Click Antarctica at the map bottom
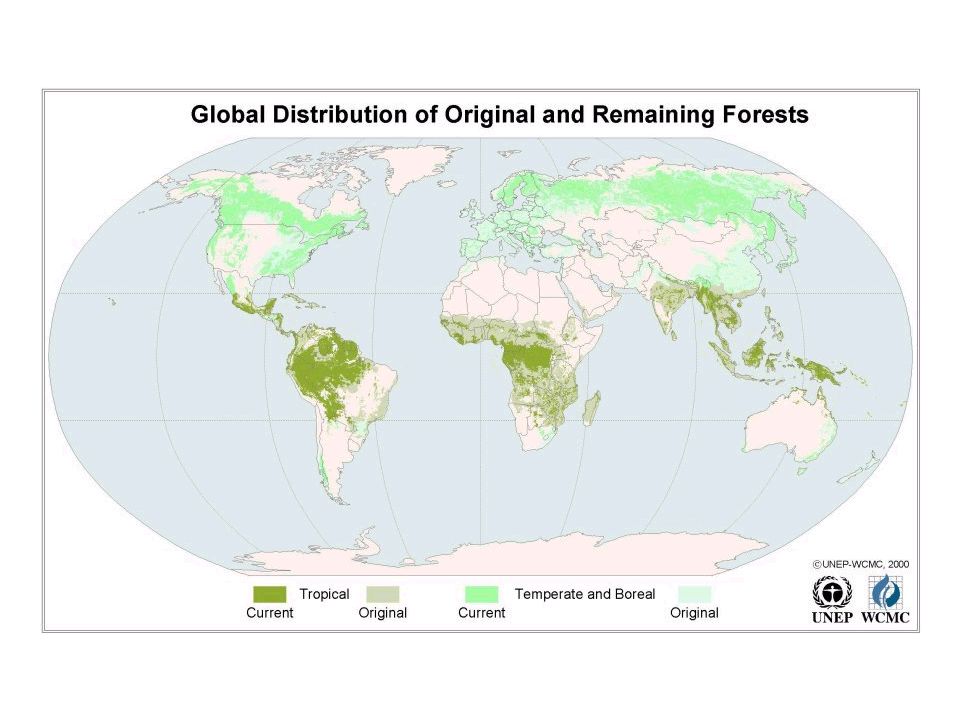The height and width of the screenshot is (720, 960). tap(508, 554)
